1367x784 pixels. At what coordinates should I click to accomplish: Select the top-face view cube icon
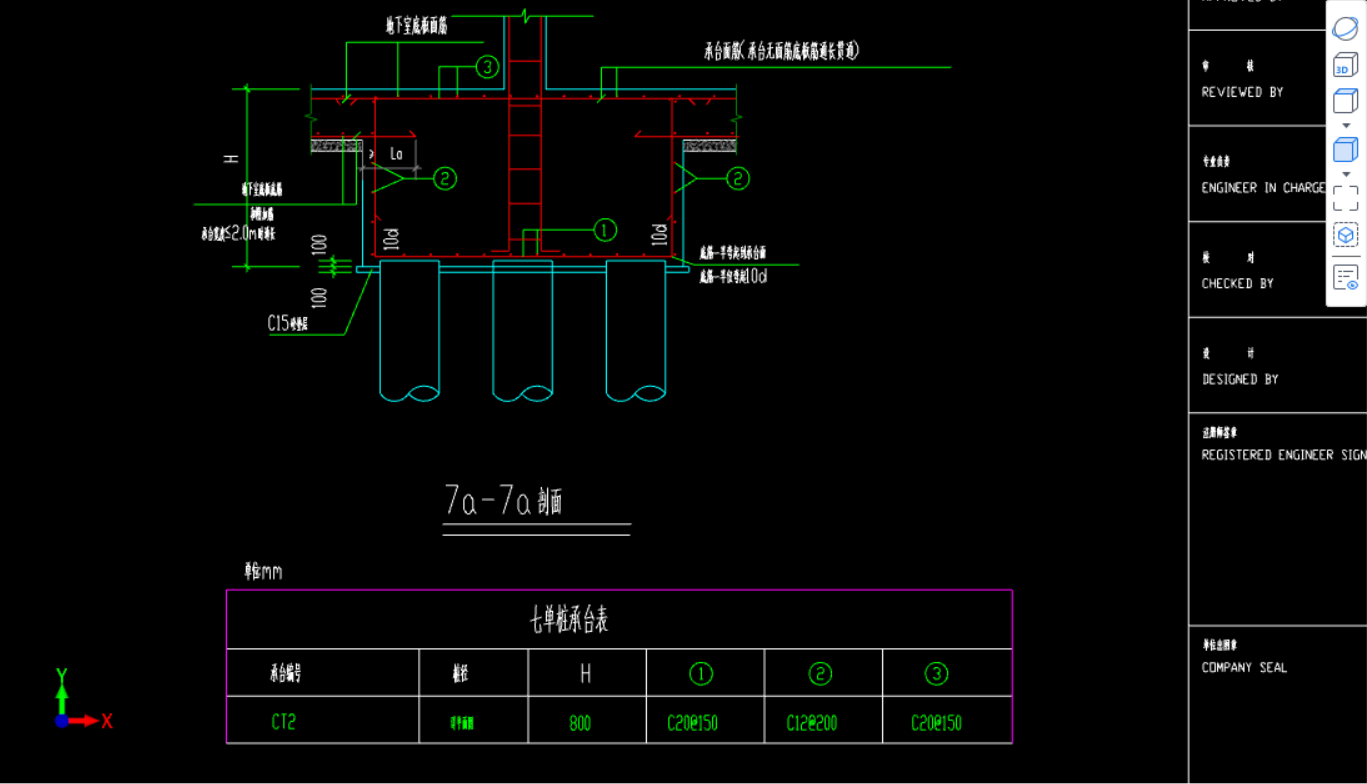pos(1345,101)
